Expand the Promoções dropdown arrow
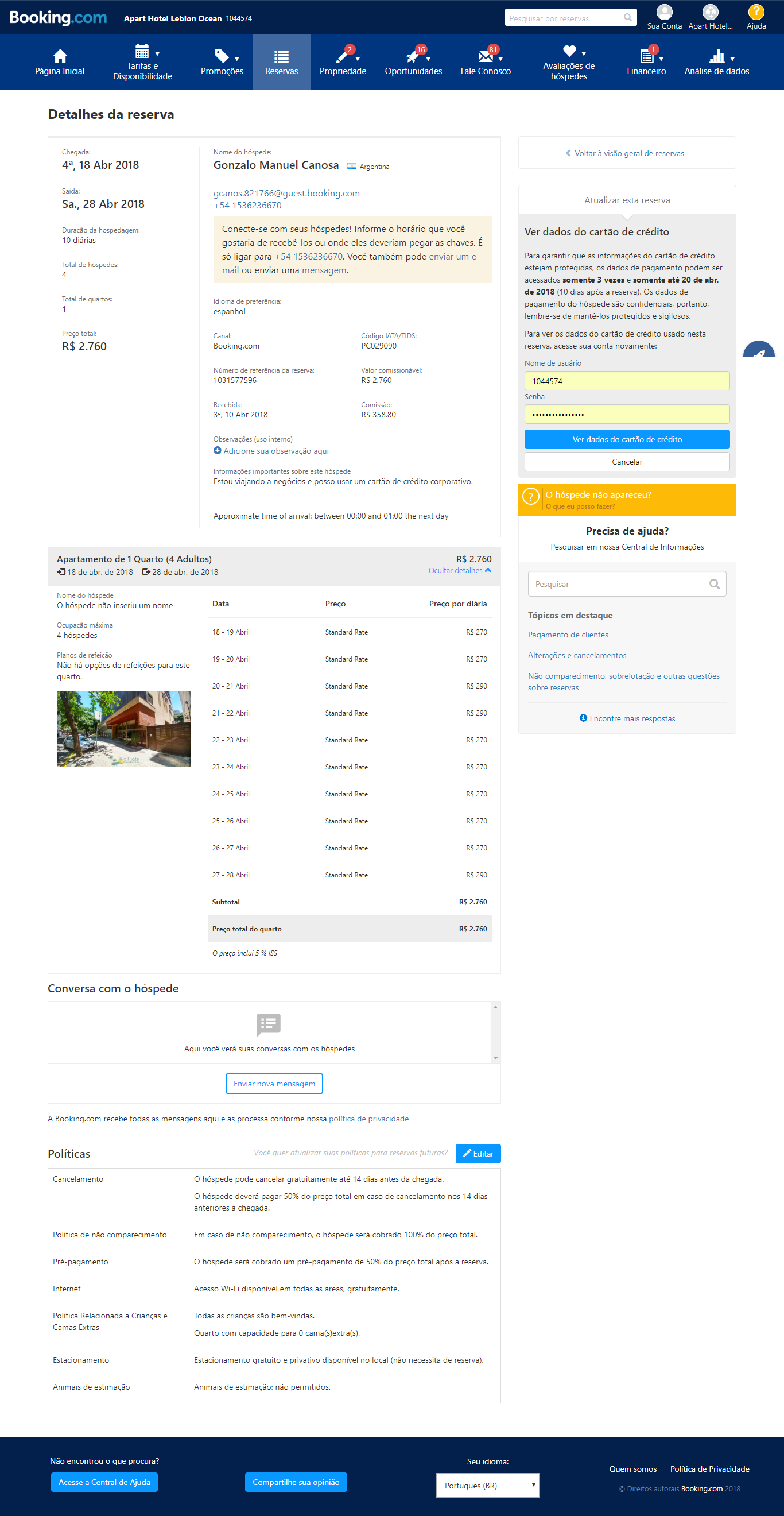 [237, 59]
